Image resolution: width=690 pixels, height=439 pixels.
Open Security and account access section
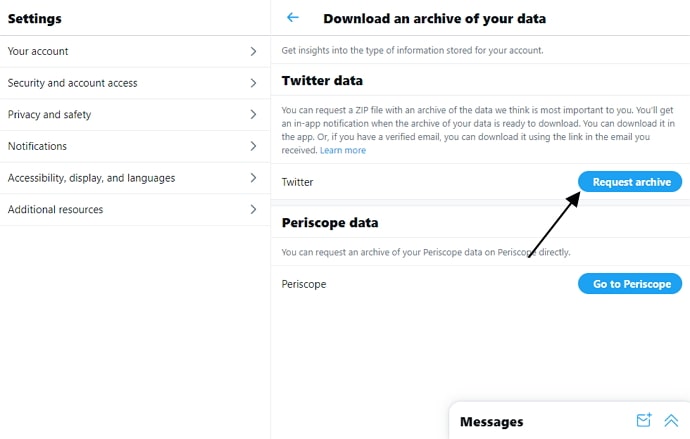[x=135, y=83]
